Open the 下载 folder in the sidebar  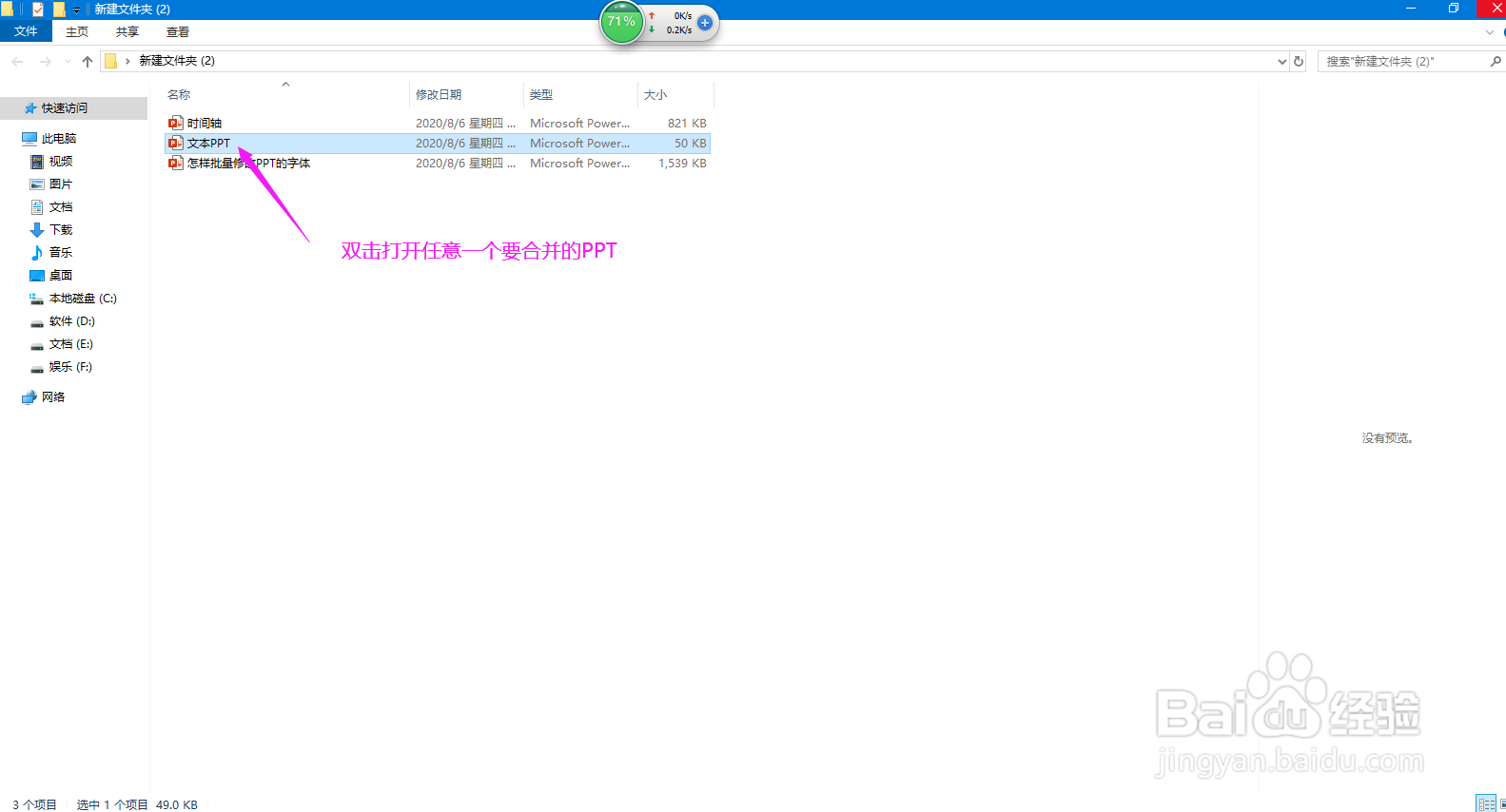pyautogui.click(x=61, y=230)
